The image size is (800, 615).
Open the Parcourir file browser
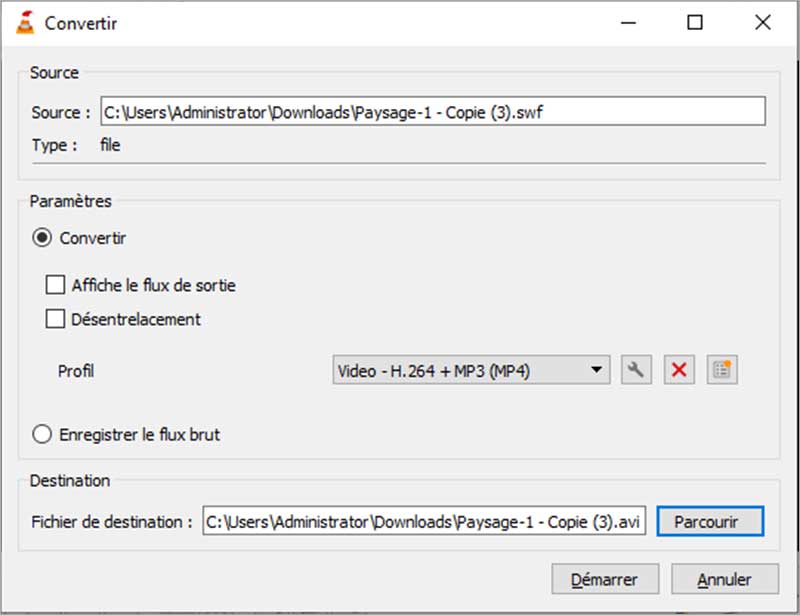point(710,521)
